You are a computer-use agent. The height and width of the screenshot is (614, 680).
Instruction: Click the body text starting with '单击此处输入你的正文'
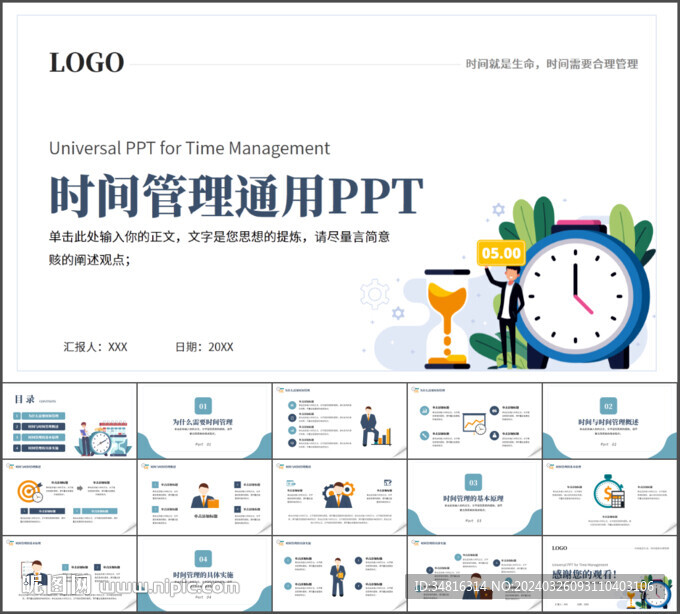[219, 248]
